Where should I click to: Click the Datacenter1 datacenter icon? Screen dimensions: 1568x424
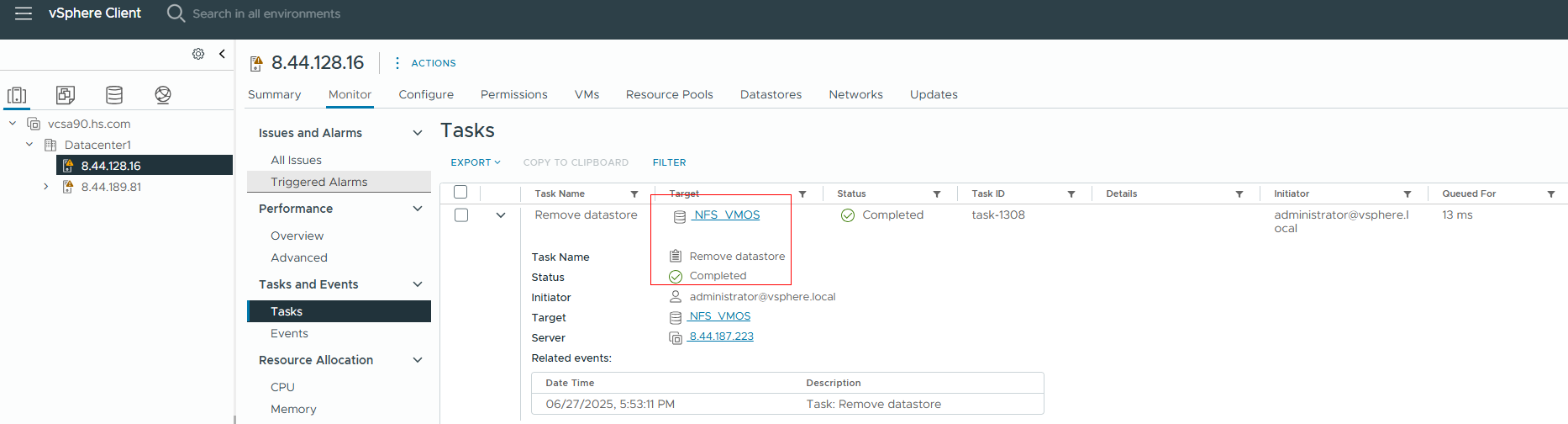tap(50, 145)
